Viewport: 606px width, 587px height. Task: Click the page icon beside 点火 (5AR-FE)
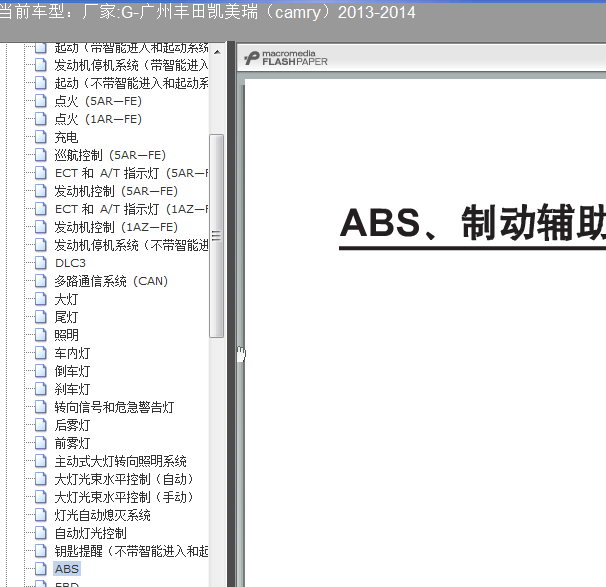point(41,101)
